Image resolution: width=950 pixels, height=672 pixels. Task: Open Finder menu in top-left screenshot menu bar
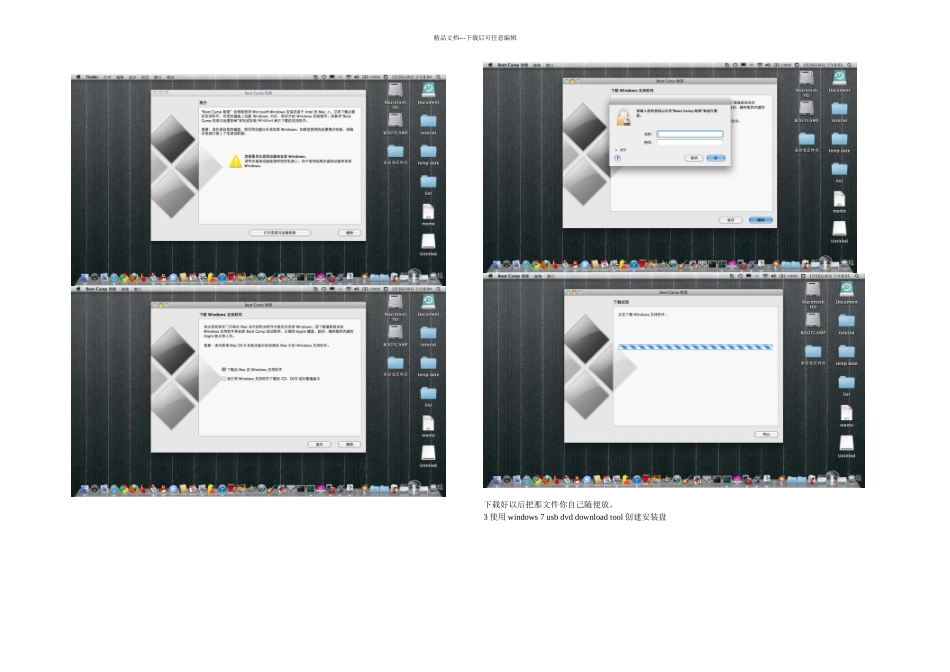click(90, 76)
